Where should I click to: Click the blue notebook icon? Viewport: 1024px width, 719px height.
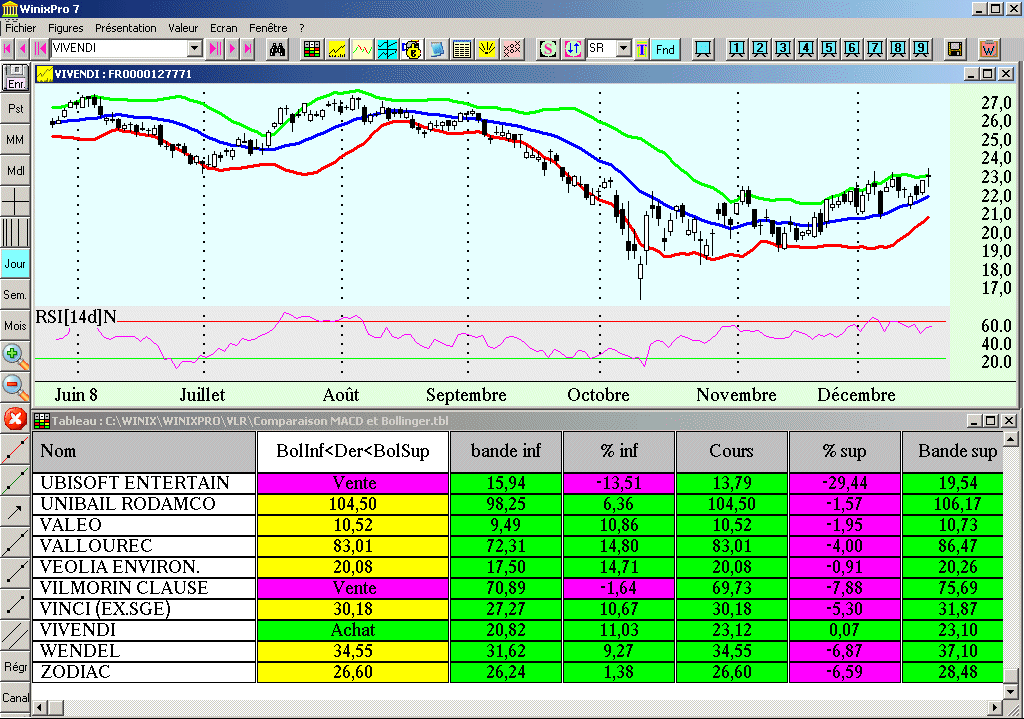point(436,49)
